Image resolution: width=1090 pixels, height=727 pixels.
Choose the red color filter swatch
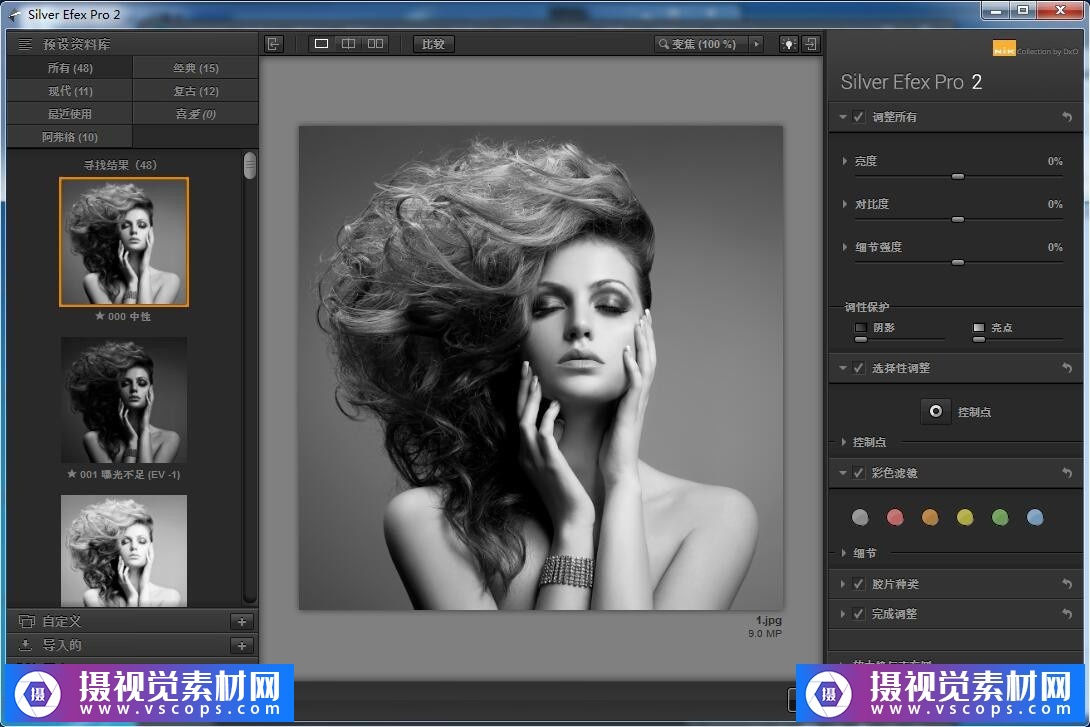[895, 517]
